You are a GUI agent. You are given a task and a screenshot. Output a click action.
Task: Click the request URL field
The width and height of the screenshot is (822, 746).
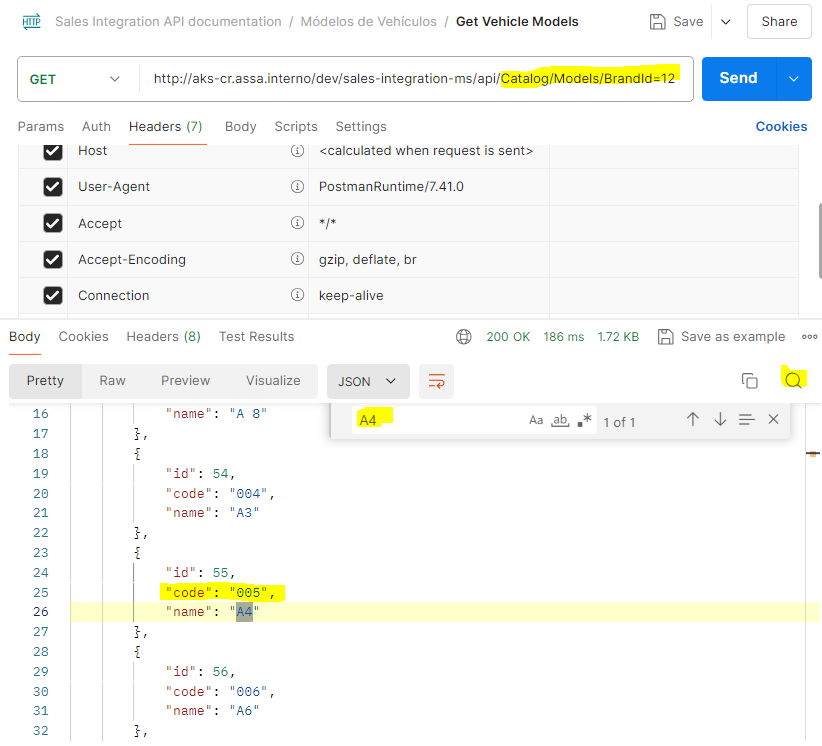point(414,79)
